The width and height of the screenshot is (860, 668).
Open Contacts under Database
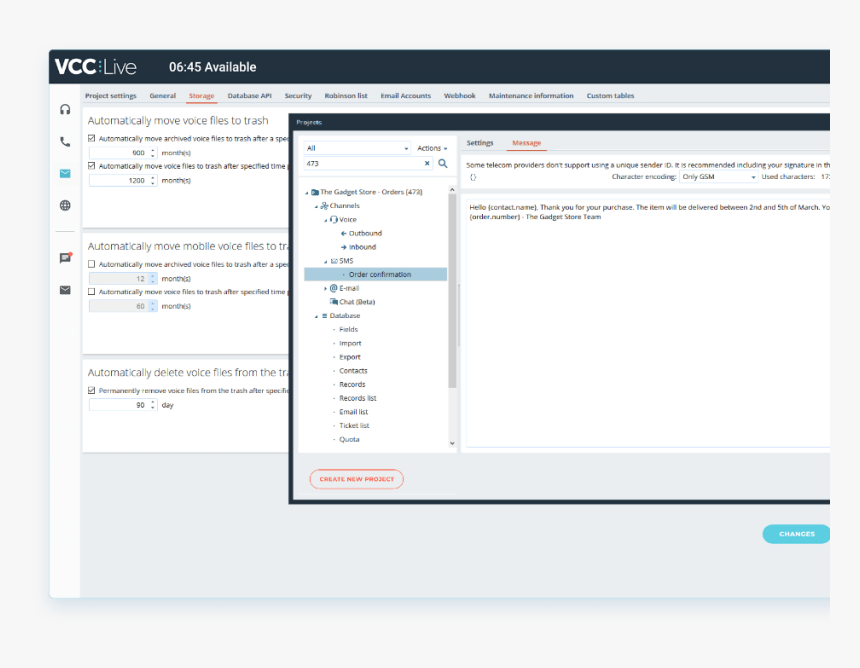tap(353, 371)
